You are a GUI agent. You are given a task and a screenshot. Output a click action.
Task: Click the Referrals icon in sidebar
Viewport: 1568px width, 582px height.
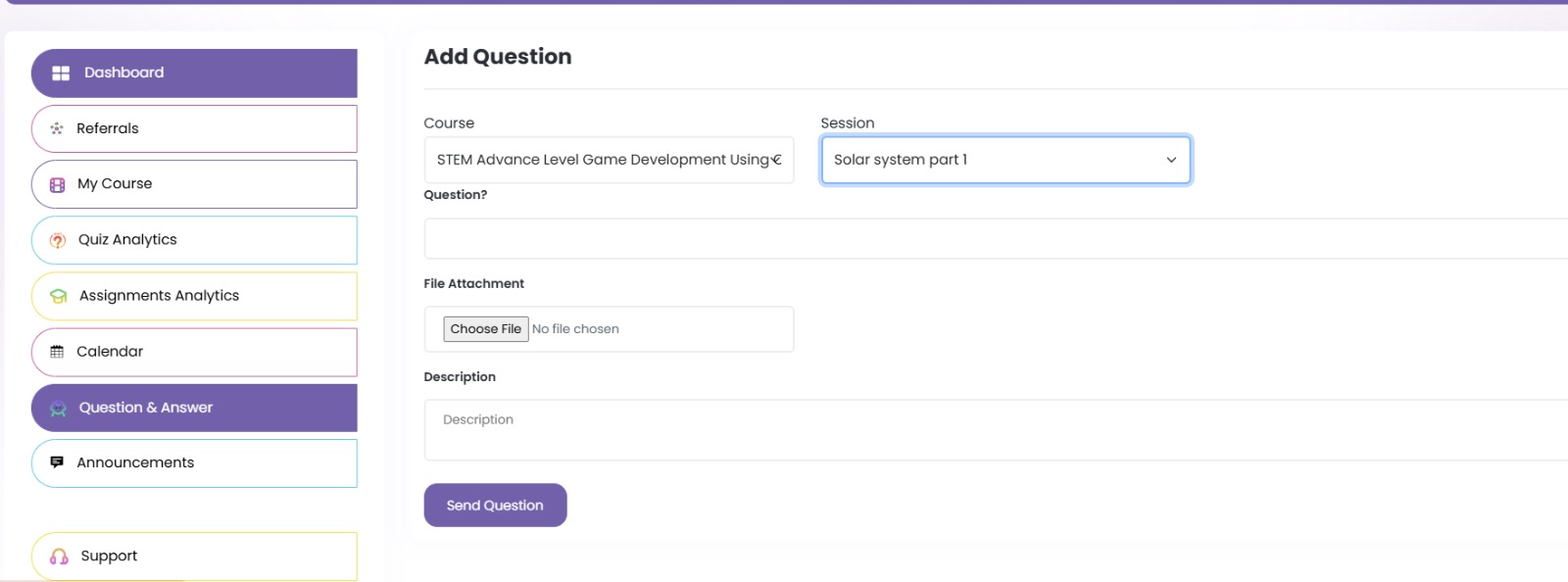pyautogui.click(x=57, y=128)
